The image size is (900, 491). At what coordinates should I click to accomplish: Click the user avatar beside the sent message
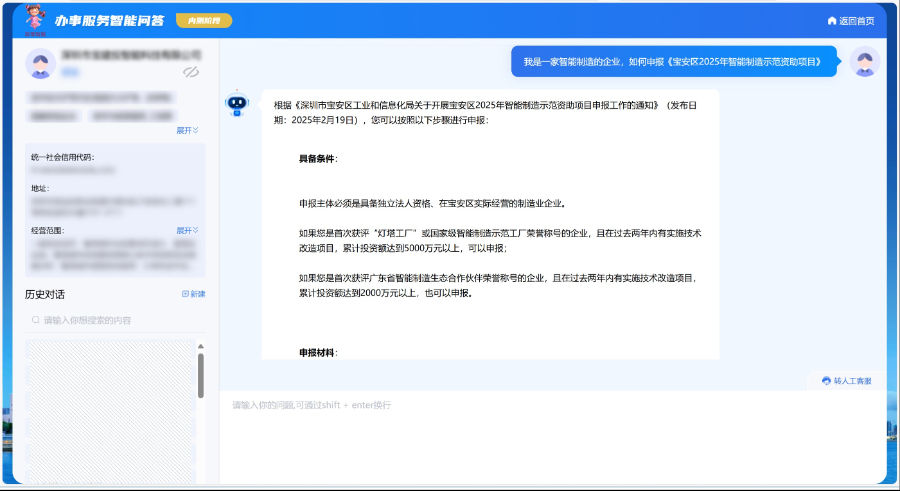[864, 62]
